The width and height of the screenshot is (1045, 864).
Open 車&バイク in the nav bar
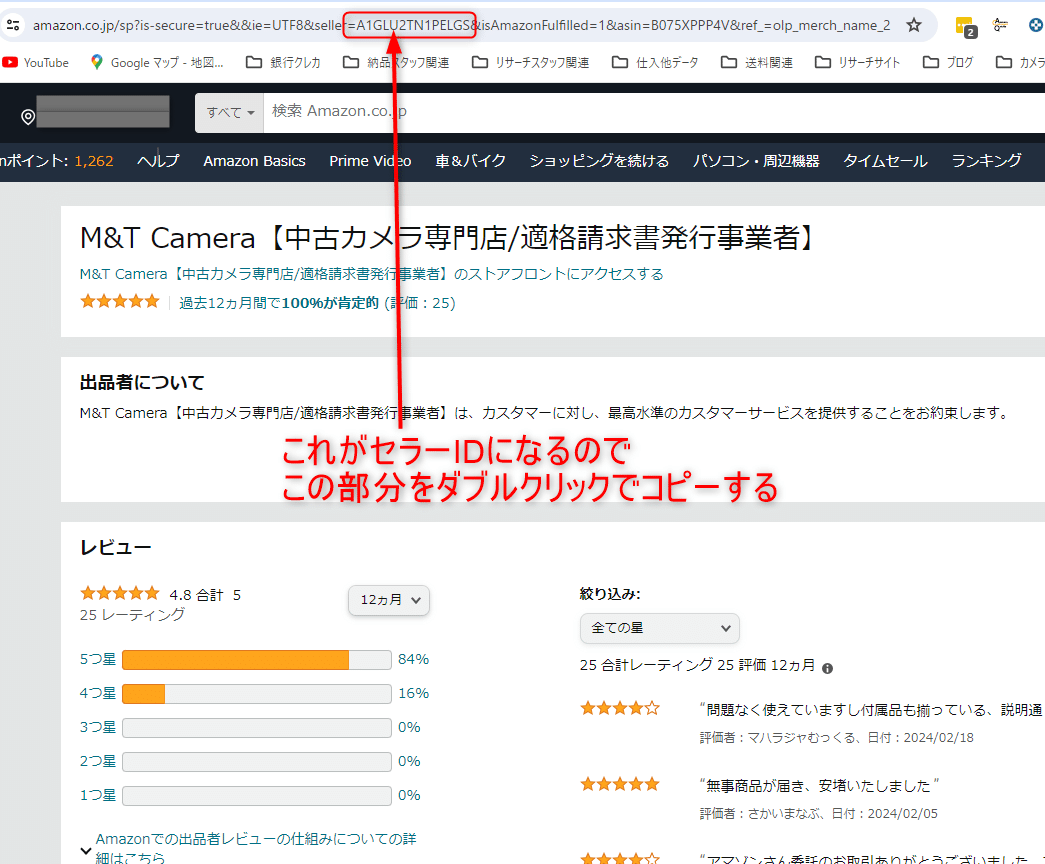coord(471,161)
